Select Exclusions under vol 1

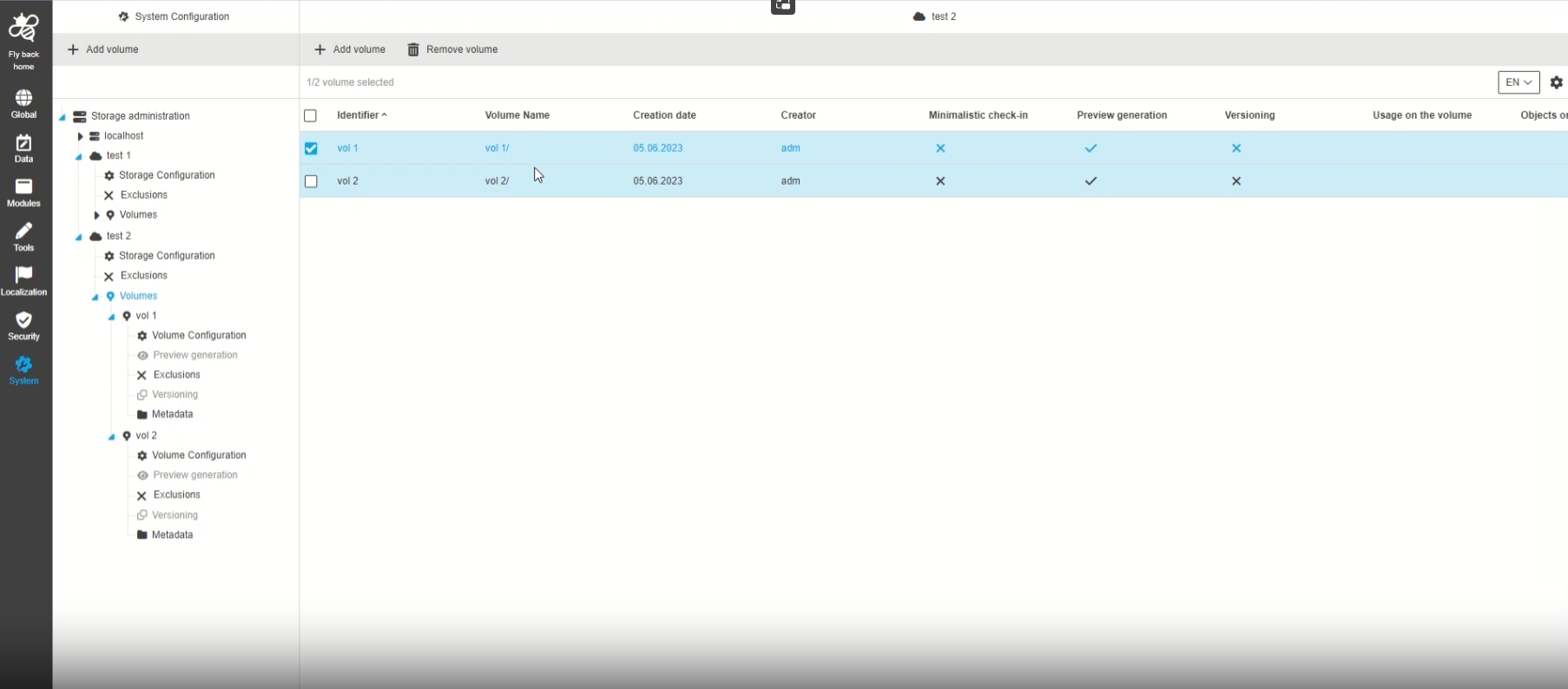click(x=177, y=375)
